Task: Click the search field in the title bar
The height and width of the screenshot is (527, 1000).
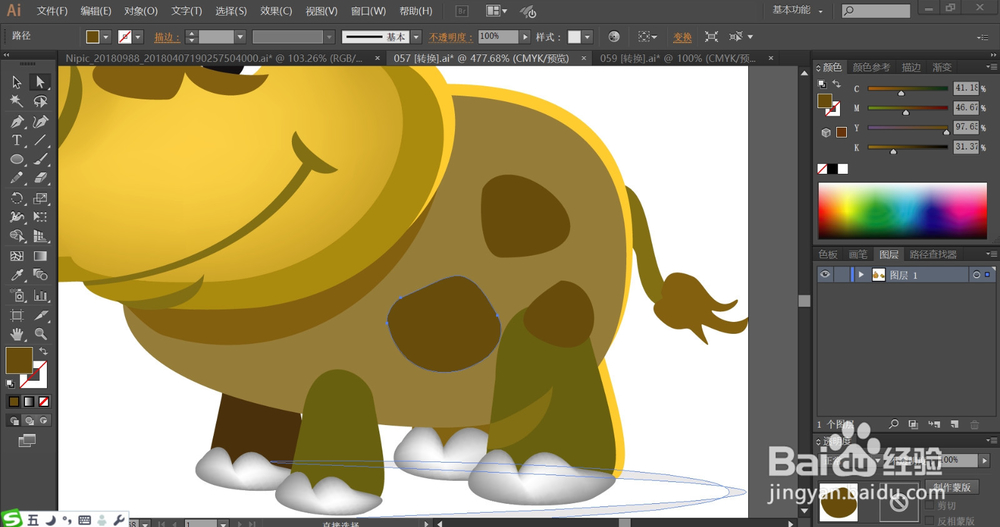Action: click(876, 11)
